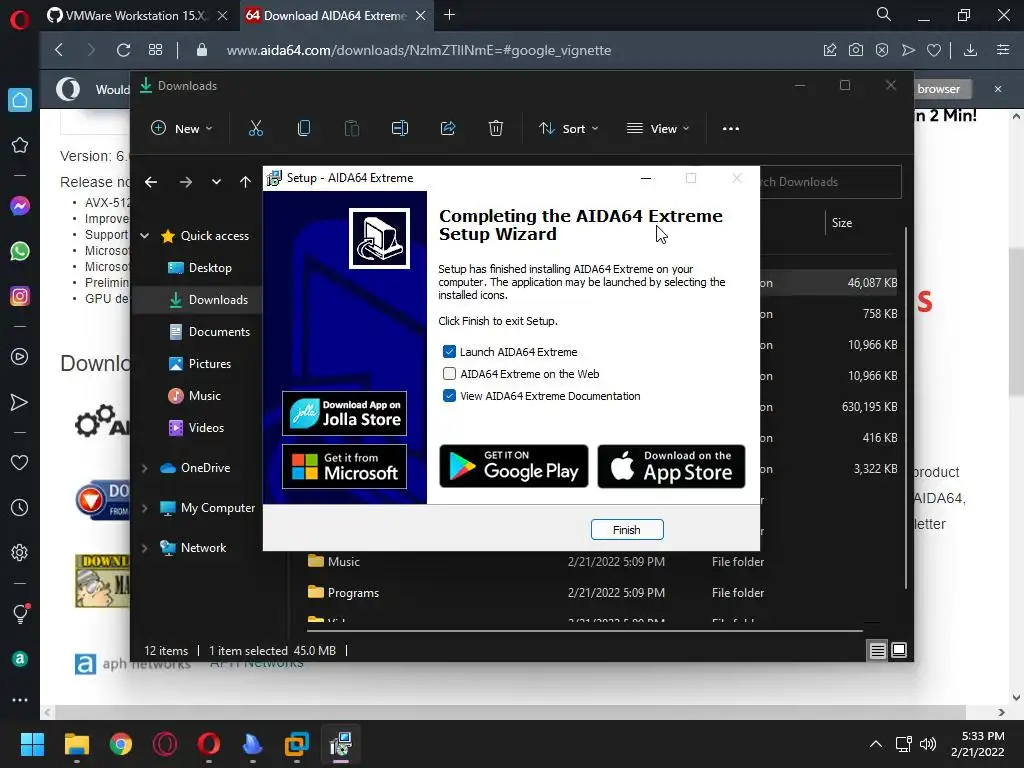The width and height of the screenshot is (1024, 768).
Task: Go back in Explorer navigation
Action: [x=151, y=182]
